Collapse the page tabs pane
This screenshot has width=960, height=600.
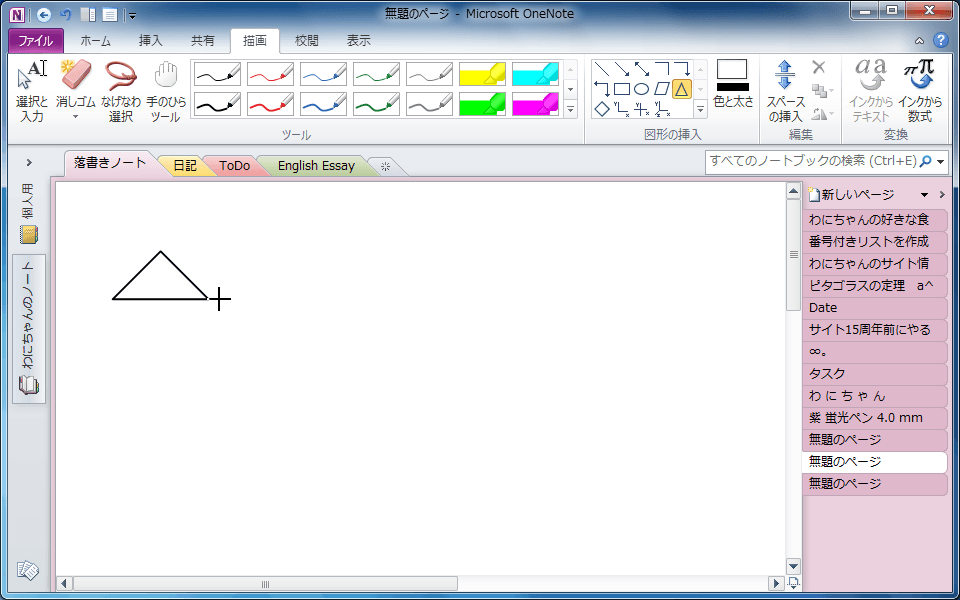click(942, 195)
